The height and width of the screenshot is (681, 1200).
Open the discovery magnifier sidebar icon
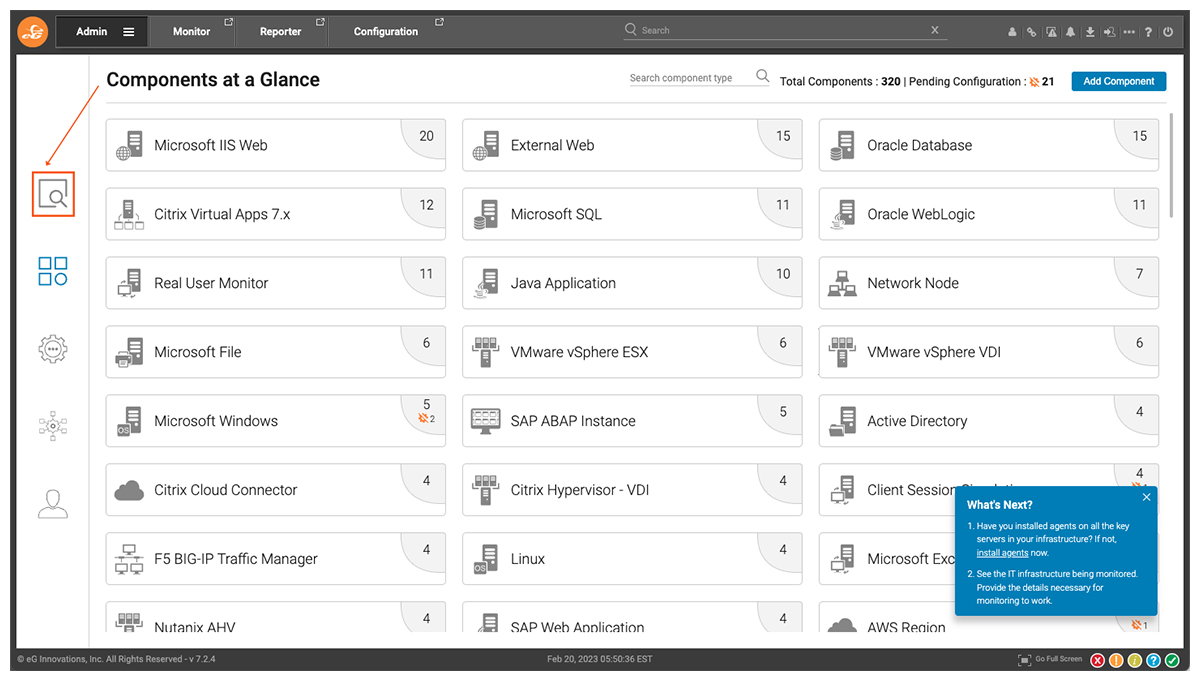[53, 194]
